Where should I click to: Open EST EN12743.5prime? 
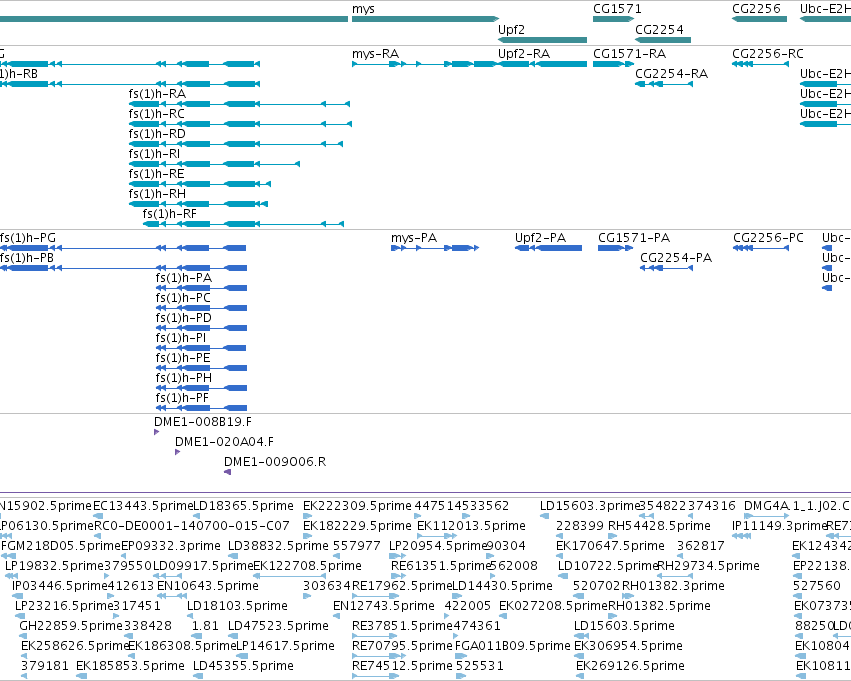(x=384, y=607)
